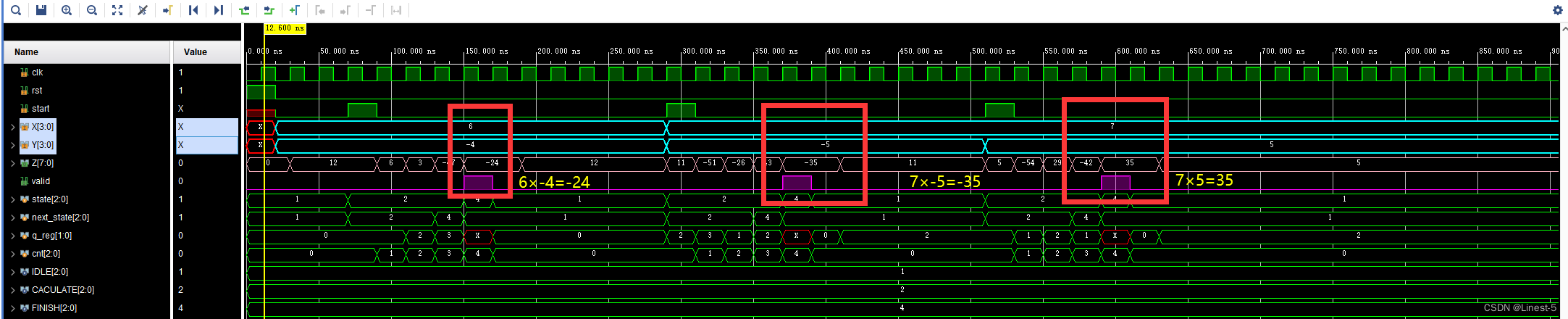Click the greyed-out swap cursors icon
1568x319 pixels.
(x=396, y=10)
